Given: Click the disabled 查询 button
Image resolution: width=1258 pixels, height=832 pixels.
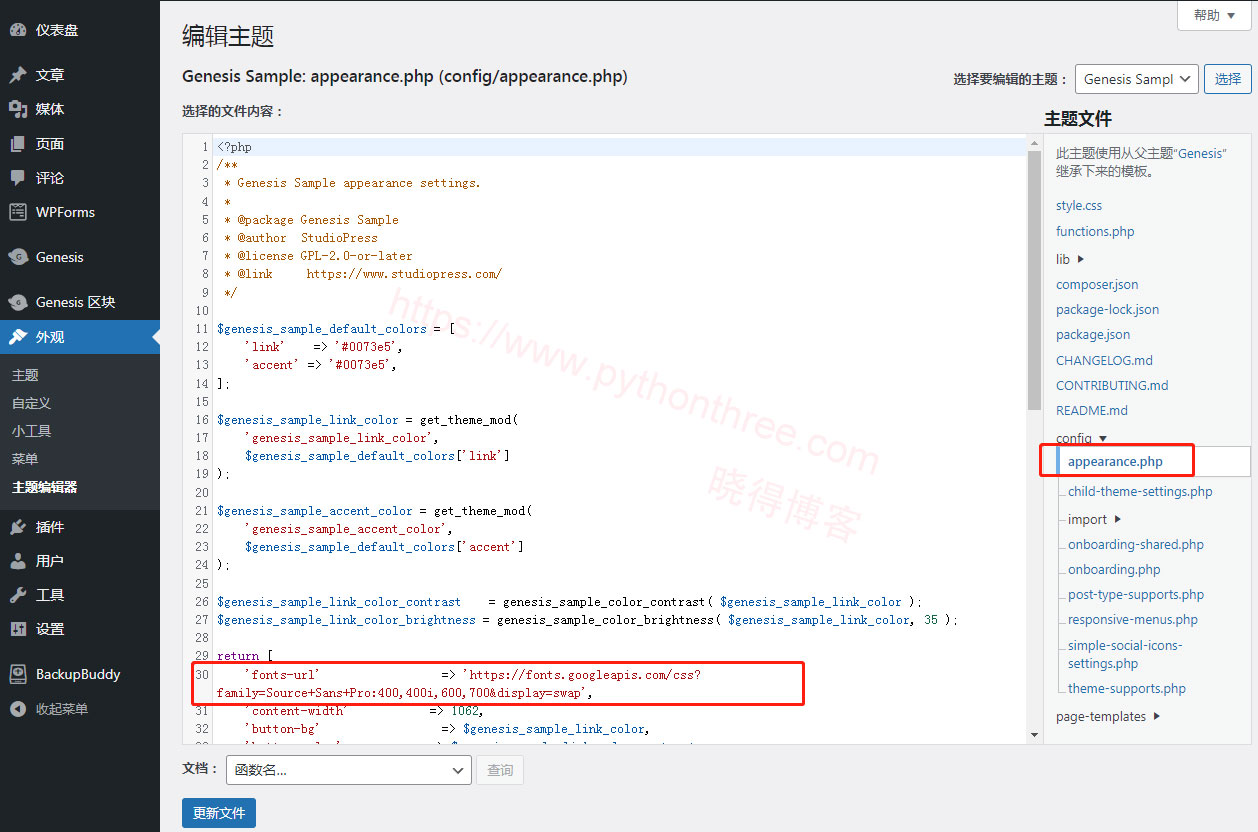Looking at the screenshot, I should (x=500, y=770).
